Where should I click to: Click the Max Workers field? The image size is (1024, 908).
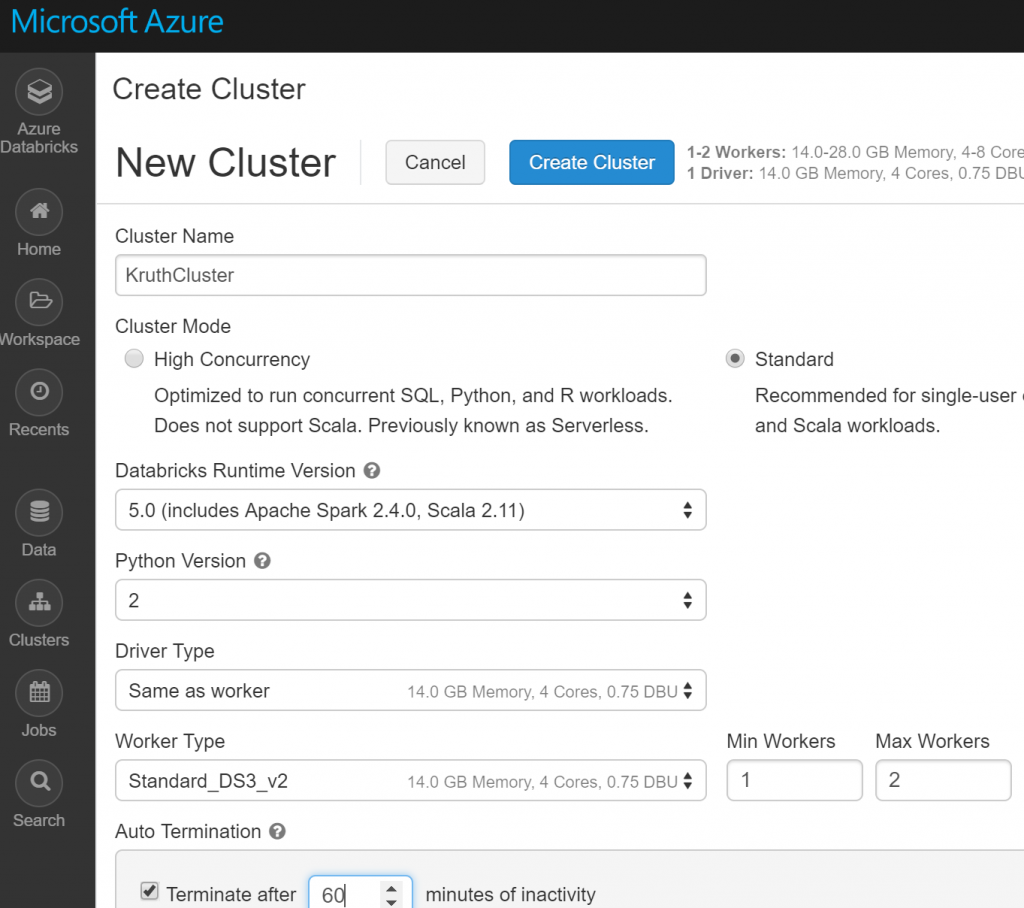coord(943,780)
